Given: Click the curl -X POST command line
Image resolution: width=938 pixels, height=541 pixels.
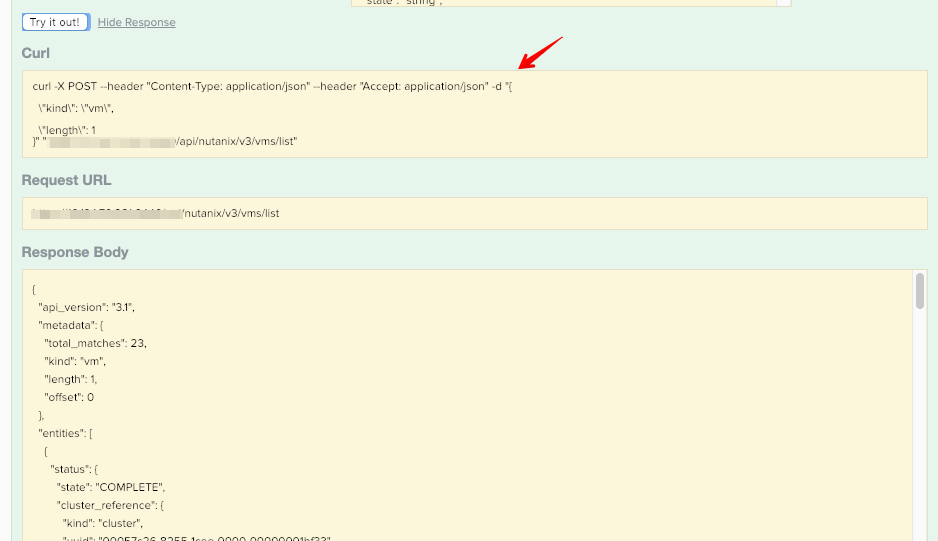Looking at the screenshot, I should click(x=272, y=86).
